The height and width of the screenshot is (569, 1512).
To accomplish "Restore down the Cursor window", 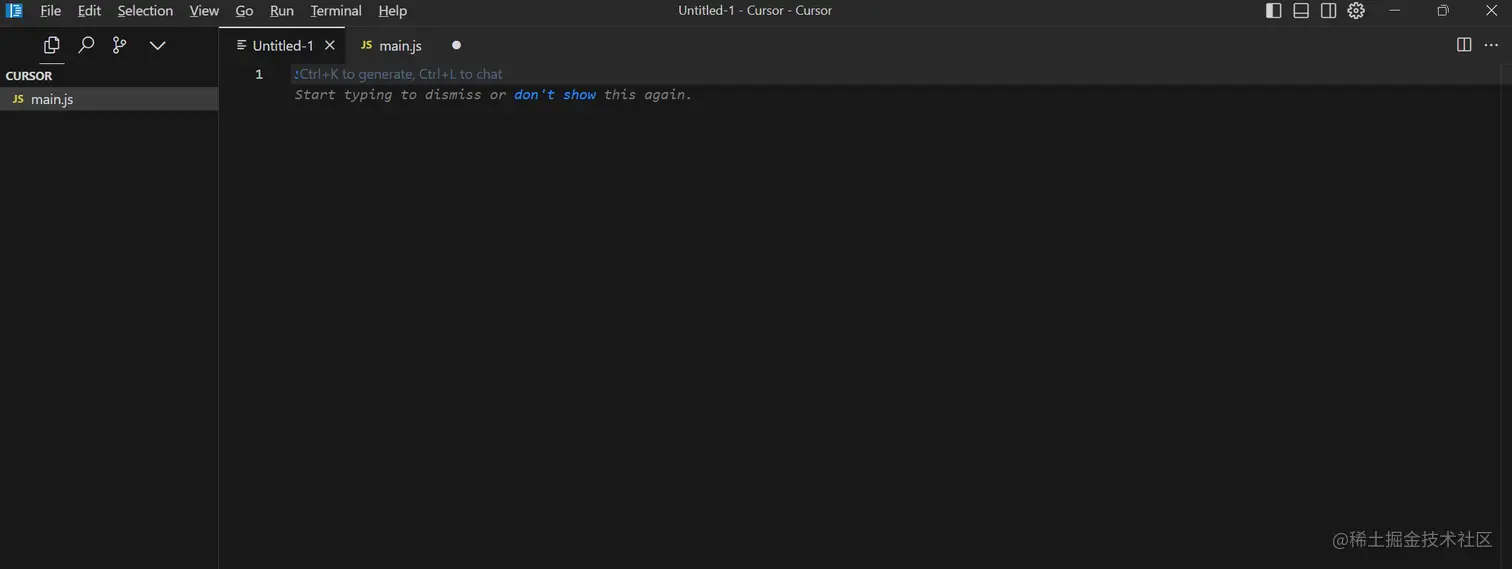I will (x=1443, y=11).
